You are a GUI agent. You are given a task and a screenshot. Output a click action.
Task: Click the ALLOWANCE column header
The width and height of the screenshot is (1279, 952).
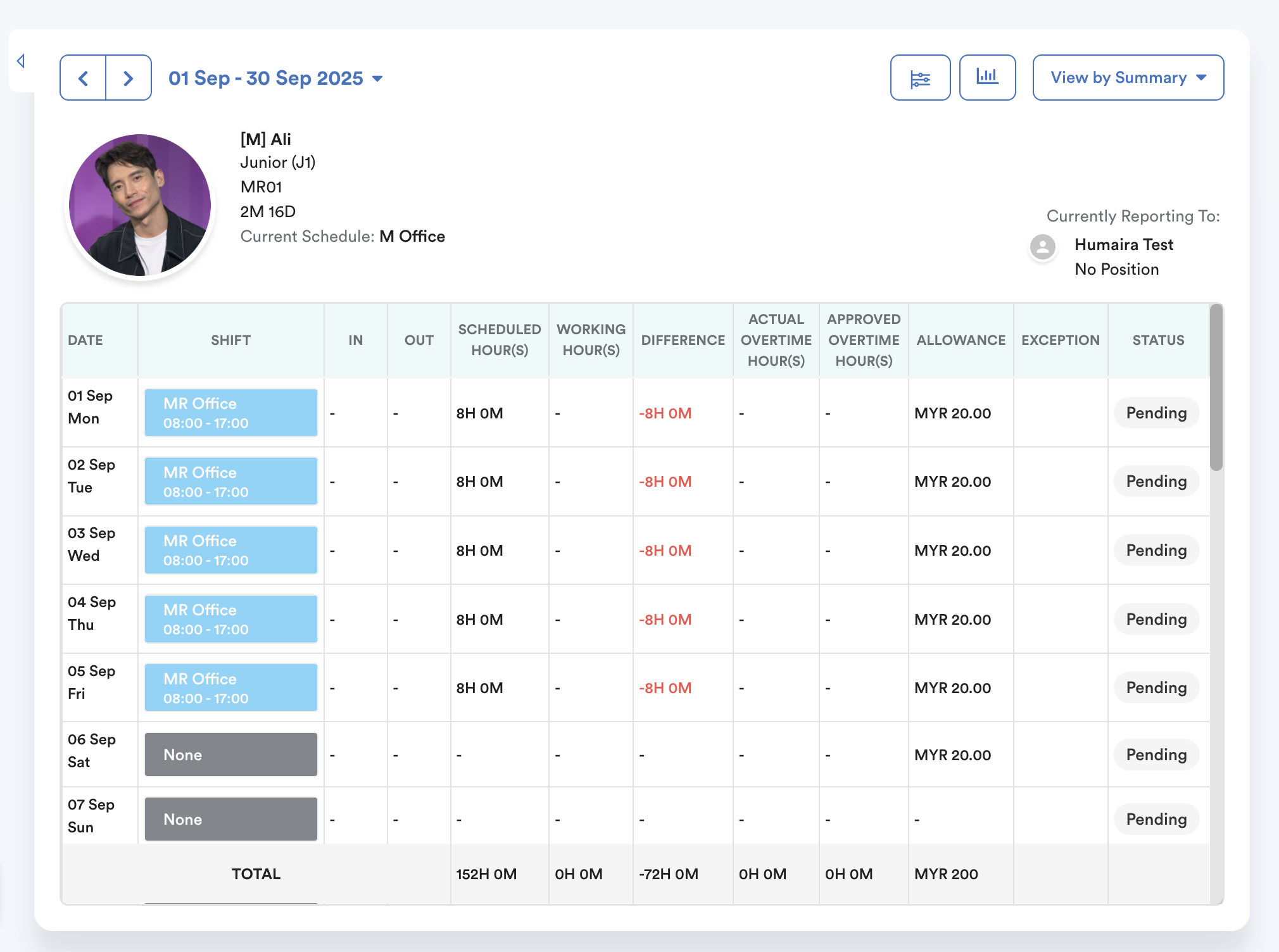[x=961, y=341]
